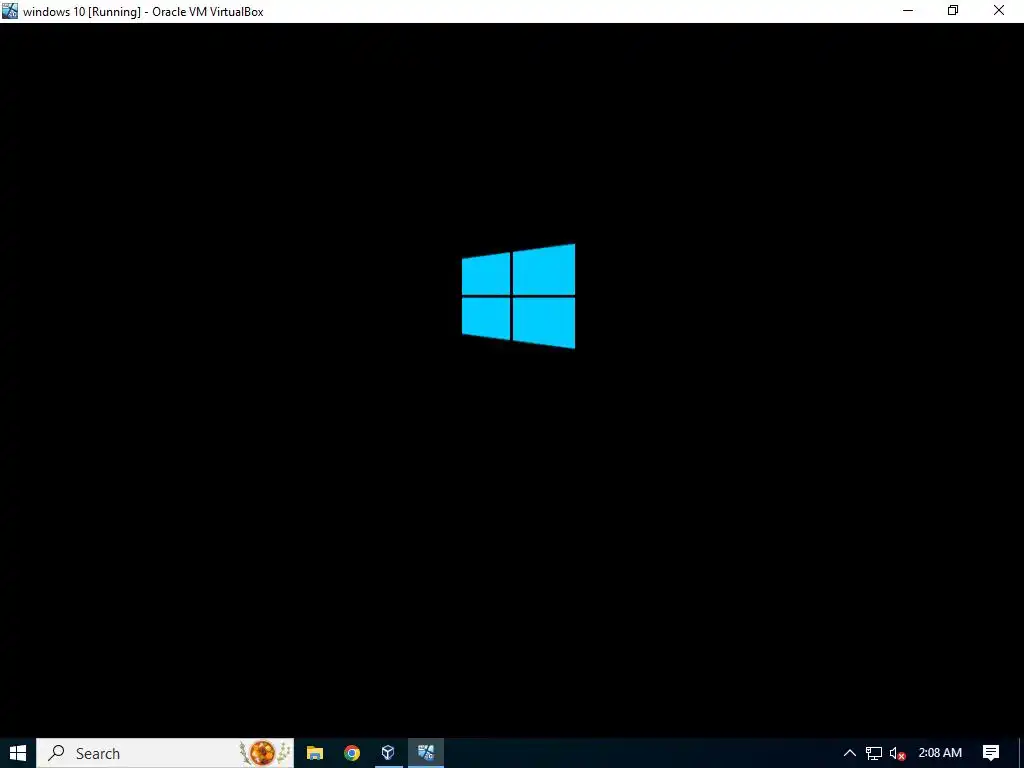Click the VirtualBox icon in the title bar

coord(10,10)
